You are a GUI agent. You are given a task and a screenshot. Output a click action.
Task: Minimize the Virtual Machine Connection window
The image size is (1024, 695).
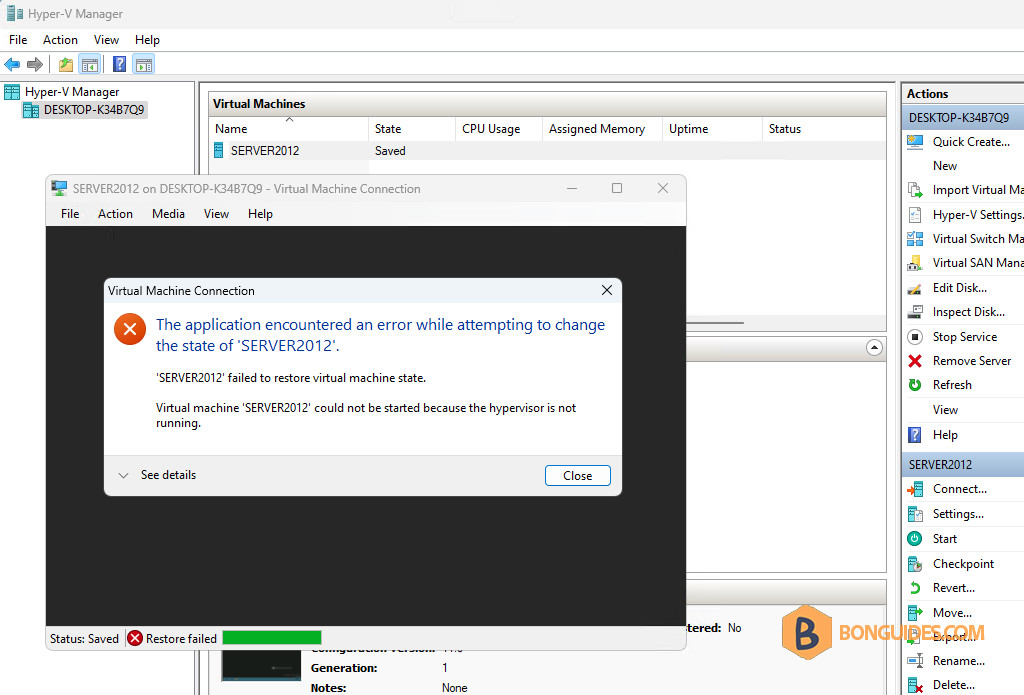pyautogui.click(x=572, y=188)
